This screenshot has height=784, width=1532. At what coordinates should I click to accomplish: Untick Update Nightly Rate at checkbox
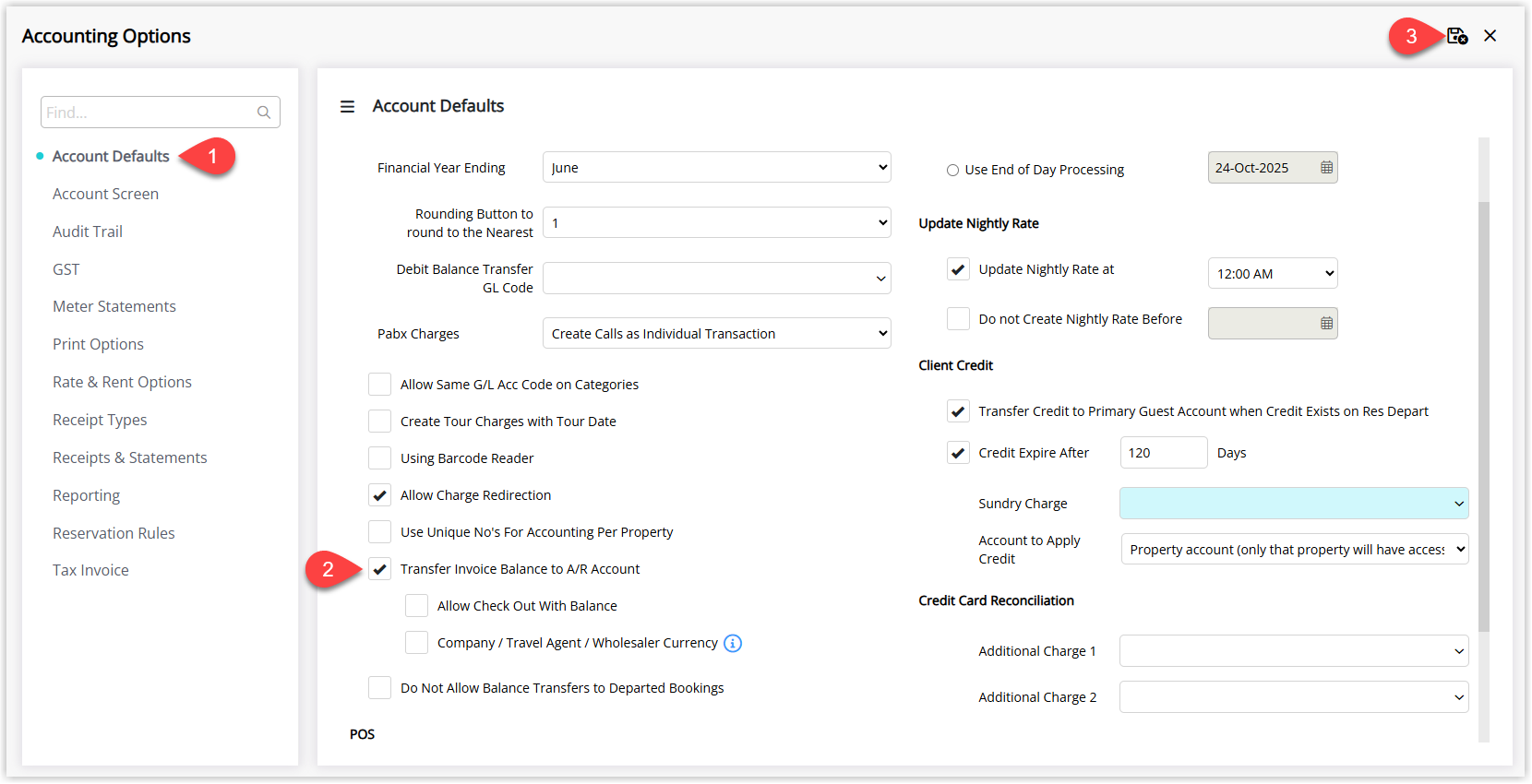click(x=958, y=268)
